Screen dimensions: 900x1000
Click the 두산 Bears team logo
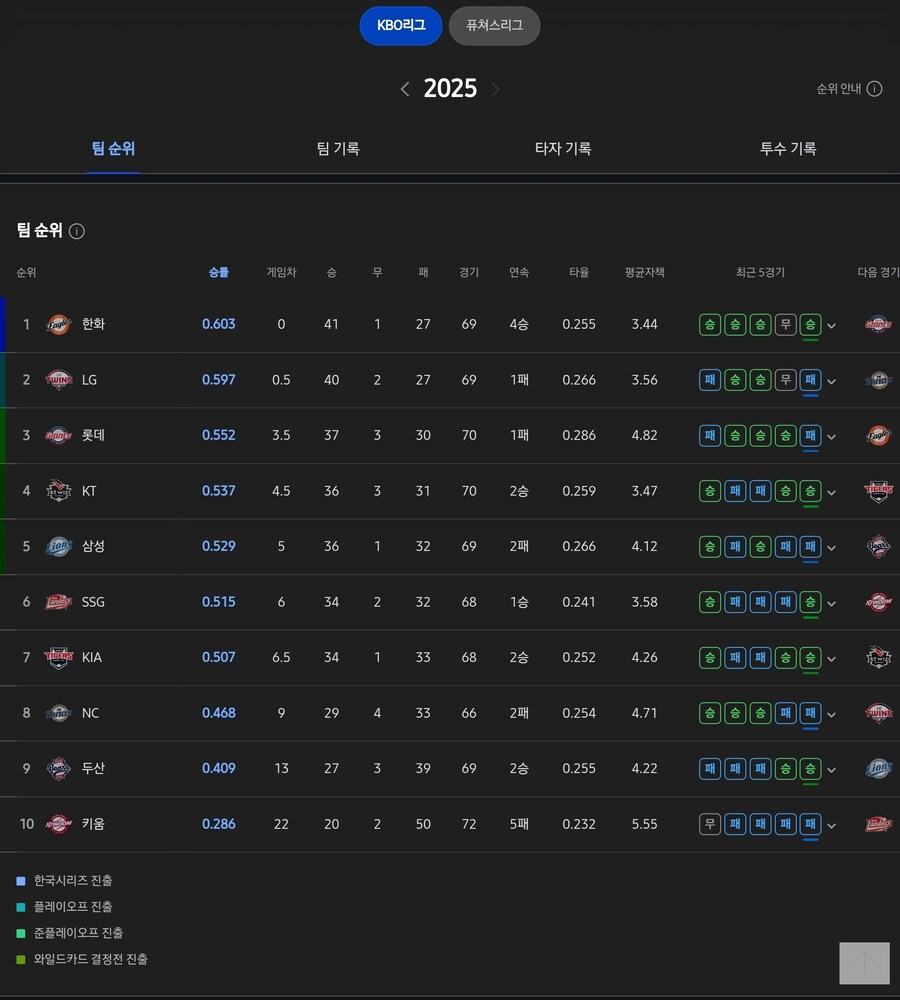click(x=59, y=768)
